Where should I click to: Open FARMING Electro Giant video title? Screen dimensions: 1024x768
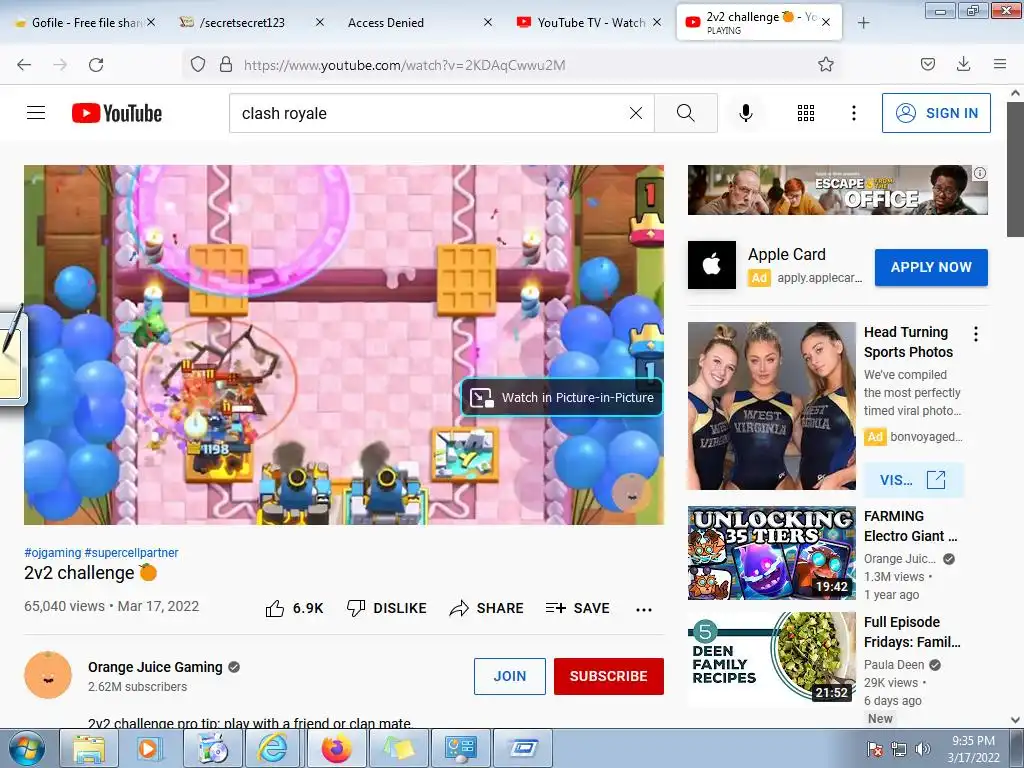[x=910, y=526]
